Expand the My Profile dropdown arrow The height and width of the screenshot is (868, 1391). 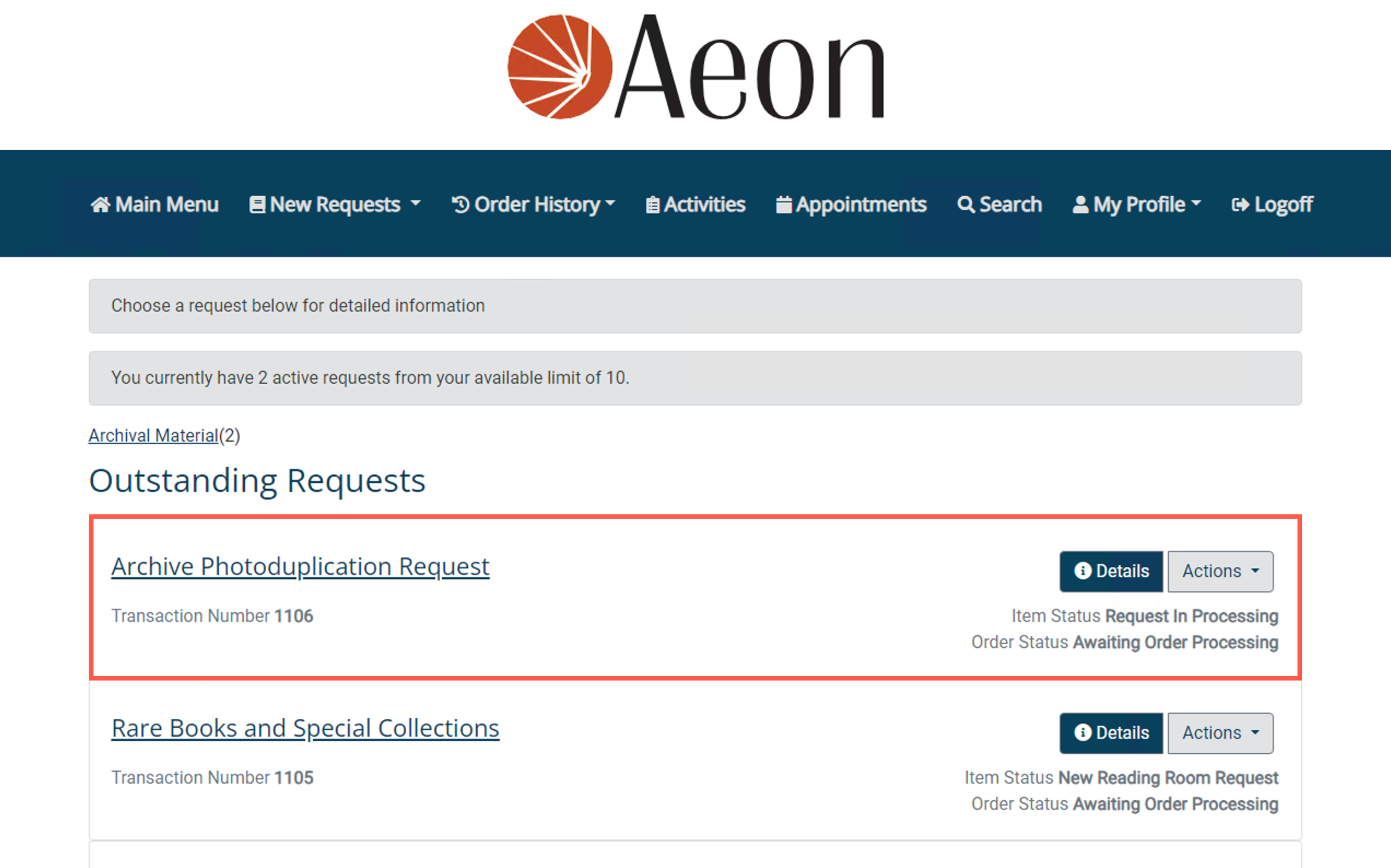pyautogui.click(x=1196, y=203)
